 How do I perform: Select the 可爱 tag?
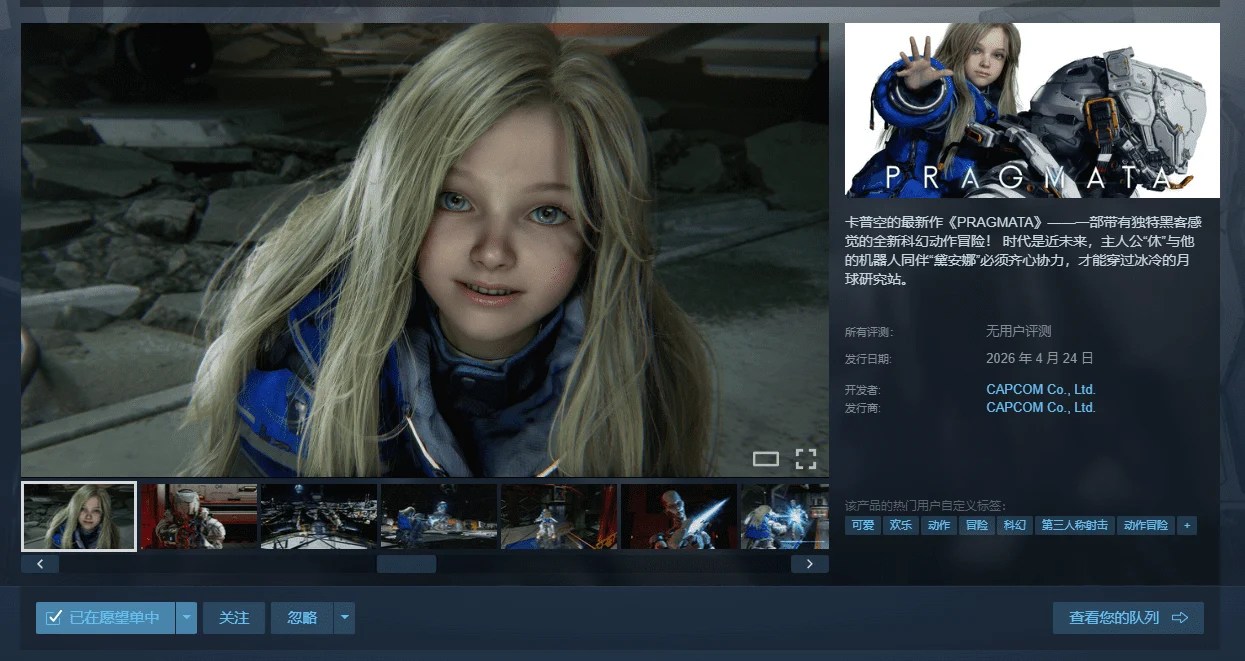click(862, 525)
